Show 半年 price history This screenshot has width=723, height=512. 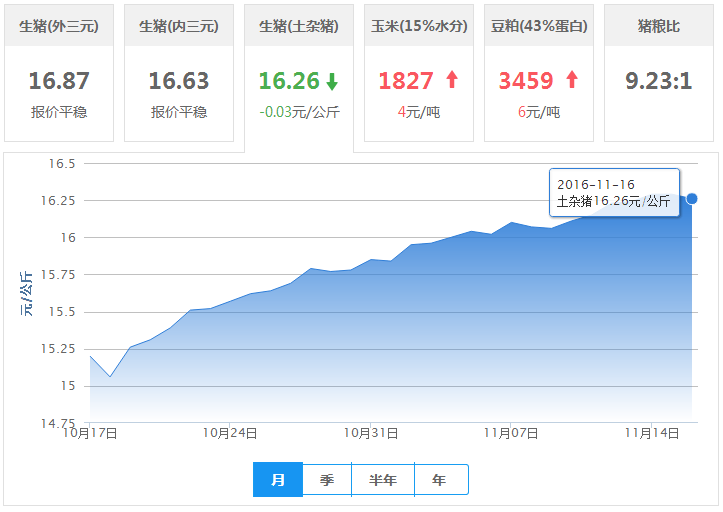click(x=383, y=480)
